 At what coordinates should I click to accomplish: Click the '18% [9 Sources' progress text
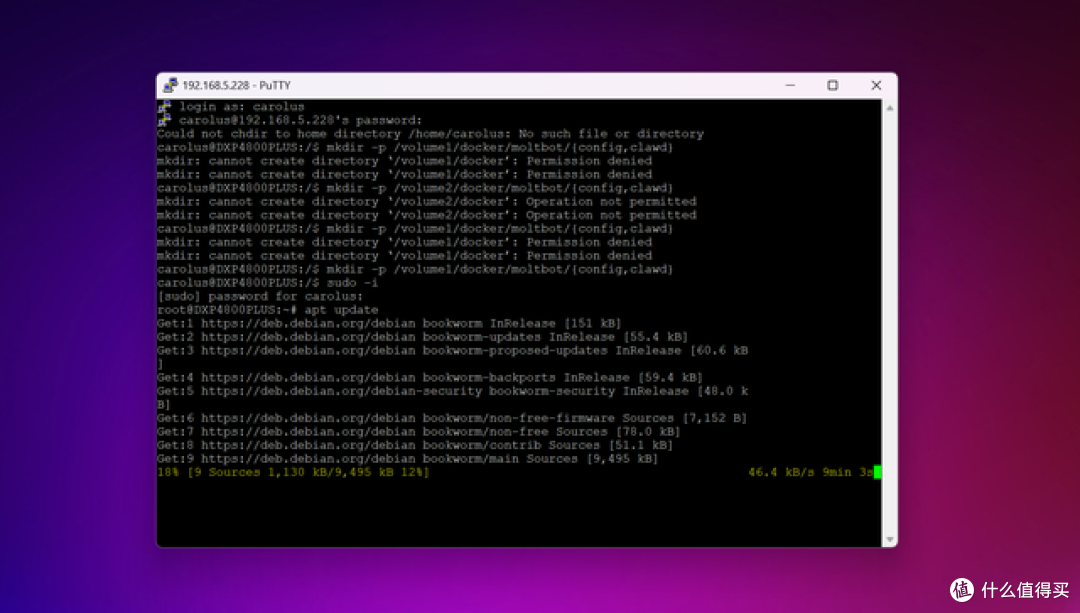(293, 472)
